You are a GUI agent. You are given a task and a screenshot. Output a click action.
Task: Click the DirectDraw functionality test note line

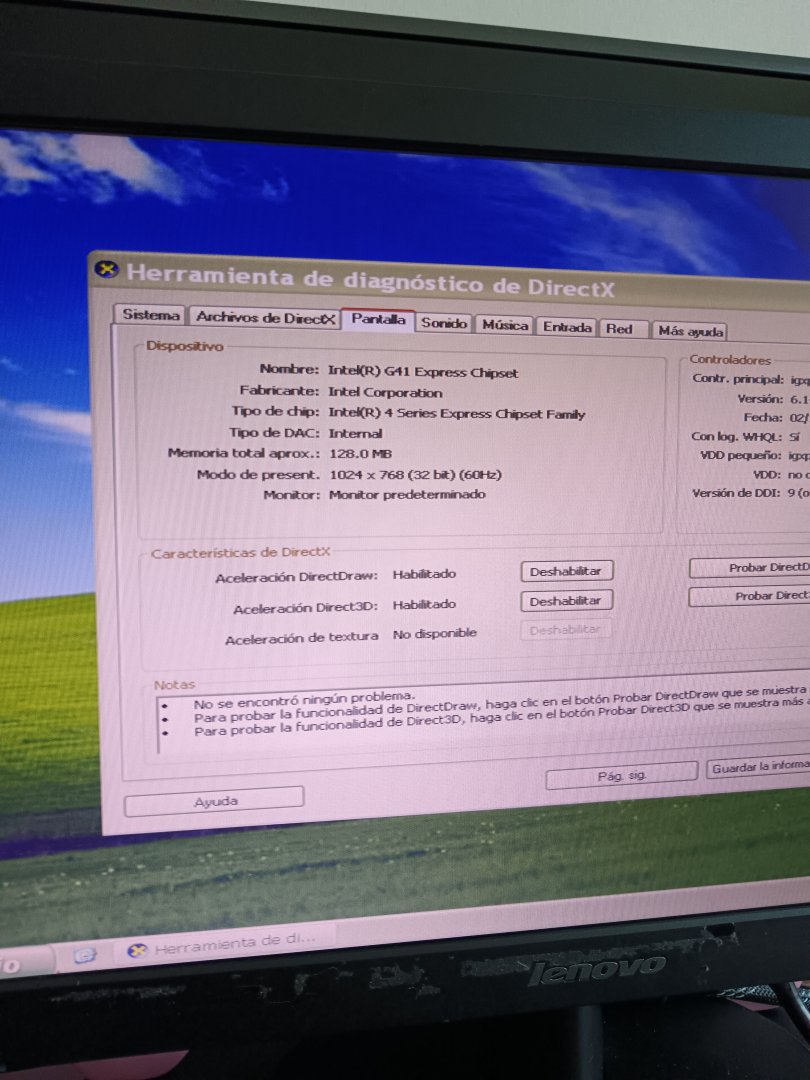coord(499,705)
